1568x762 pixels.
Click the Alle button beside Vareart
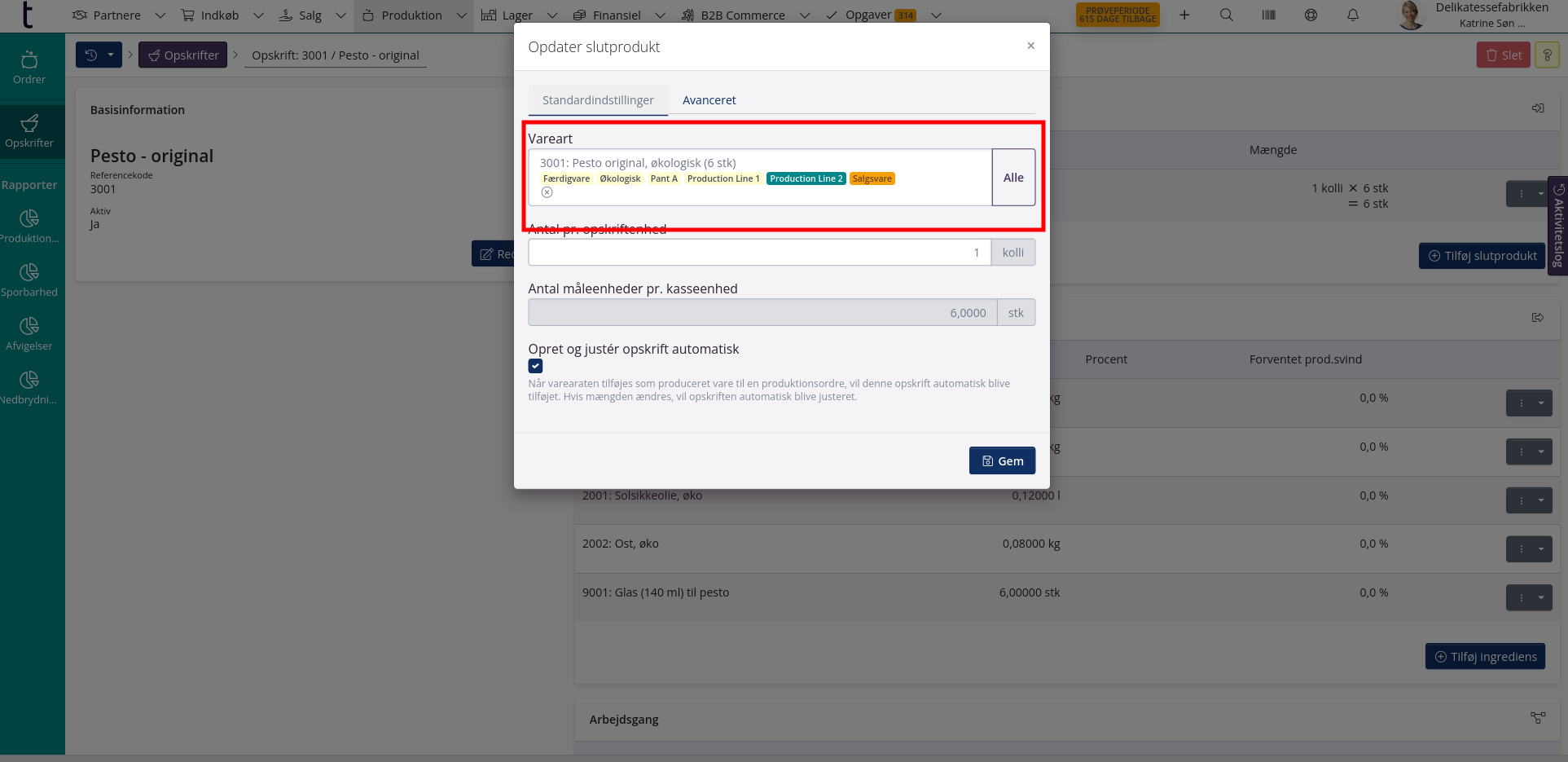[1013, 178]
